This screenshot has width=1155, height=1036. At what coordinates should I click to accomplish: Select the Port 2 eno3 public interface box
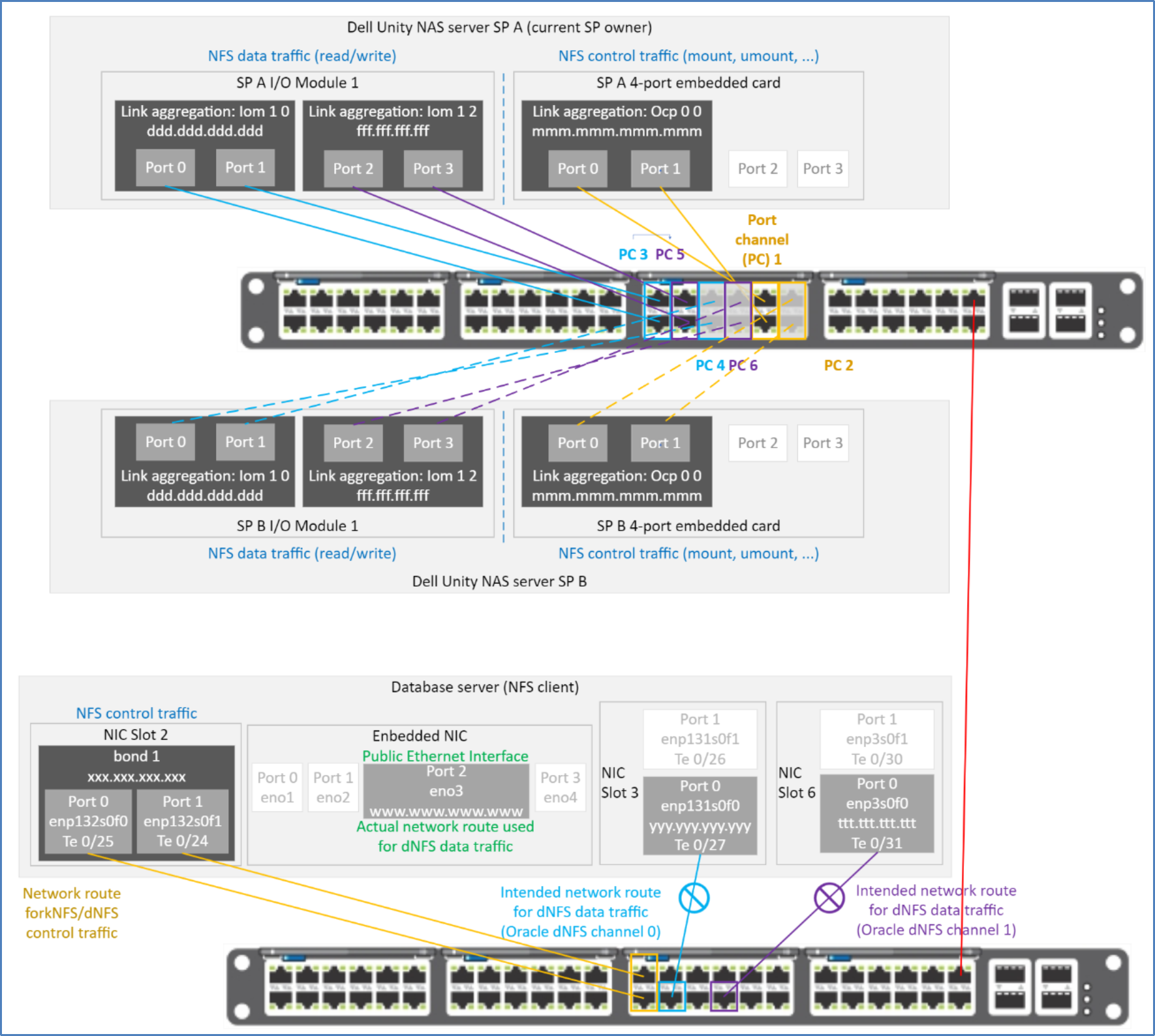446,791
